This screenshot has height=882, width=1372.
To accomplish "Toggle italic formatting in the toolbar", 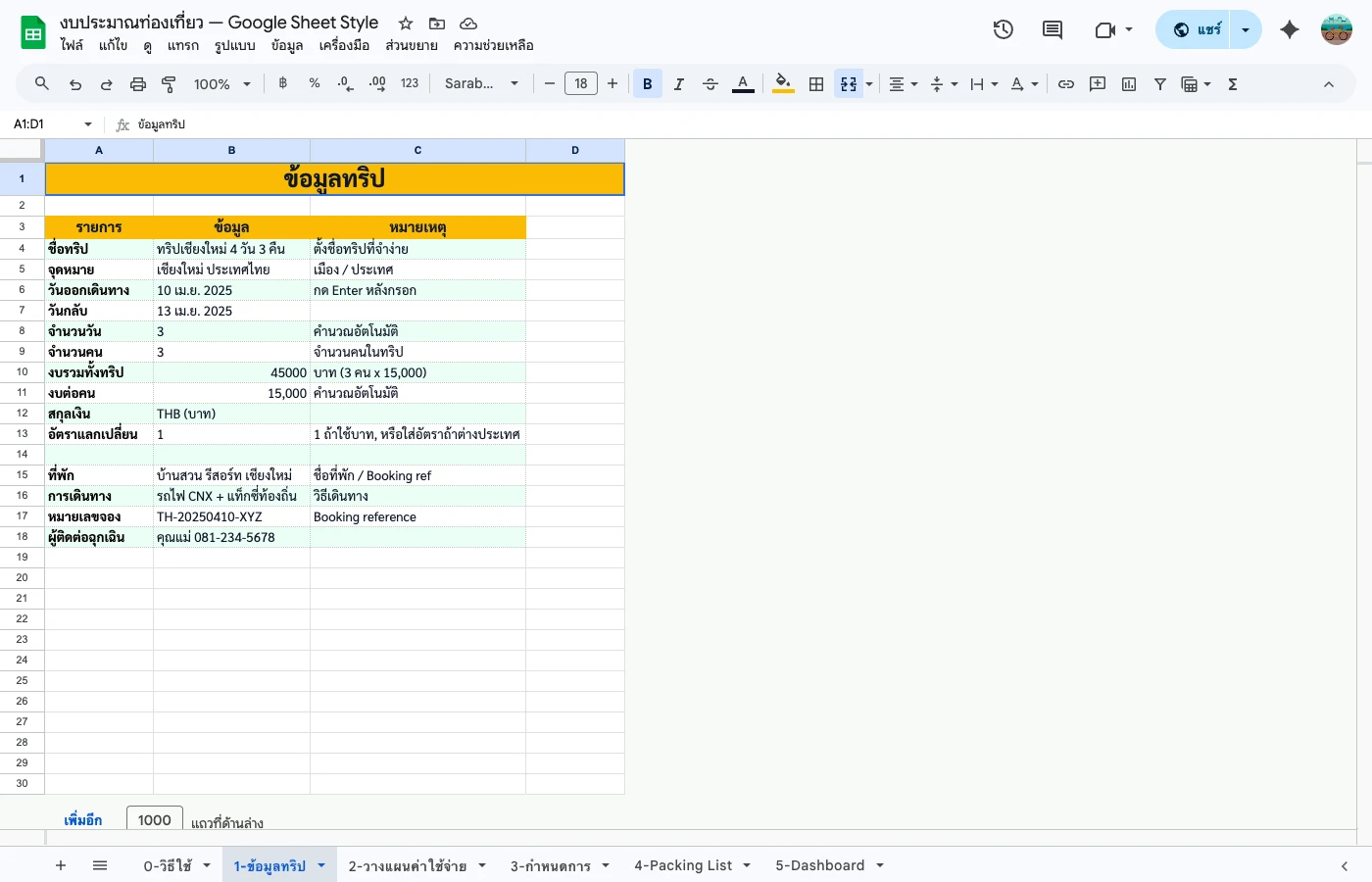I will [679, 83].
